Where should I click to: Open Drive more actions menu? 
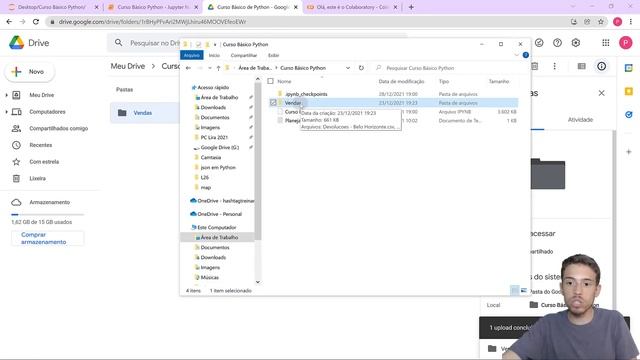point(554,66)
